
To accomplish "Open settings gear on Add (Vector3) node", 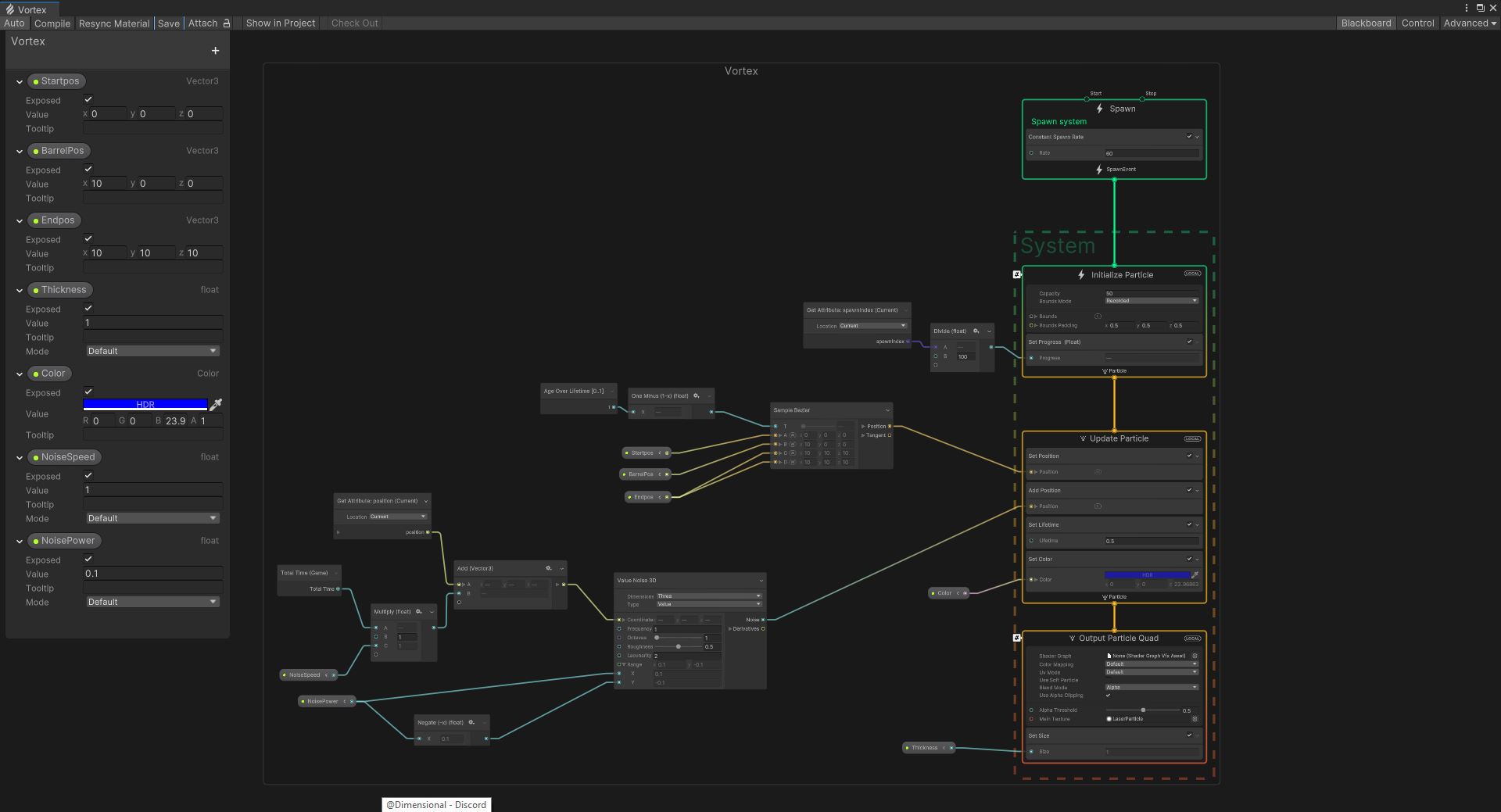I will [548, 568].
